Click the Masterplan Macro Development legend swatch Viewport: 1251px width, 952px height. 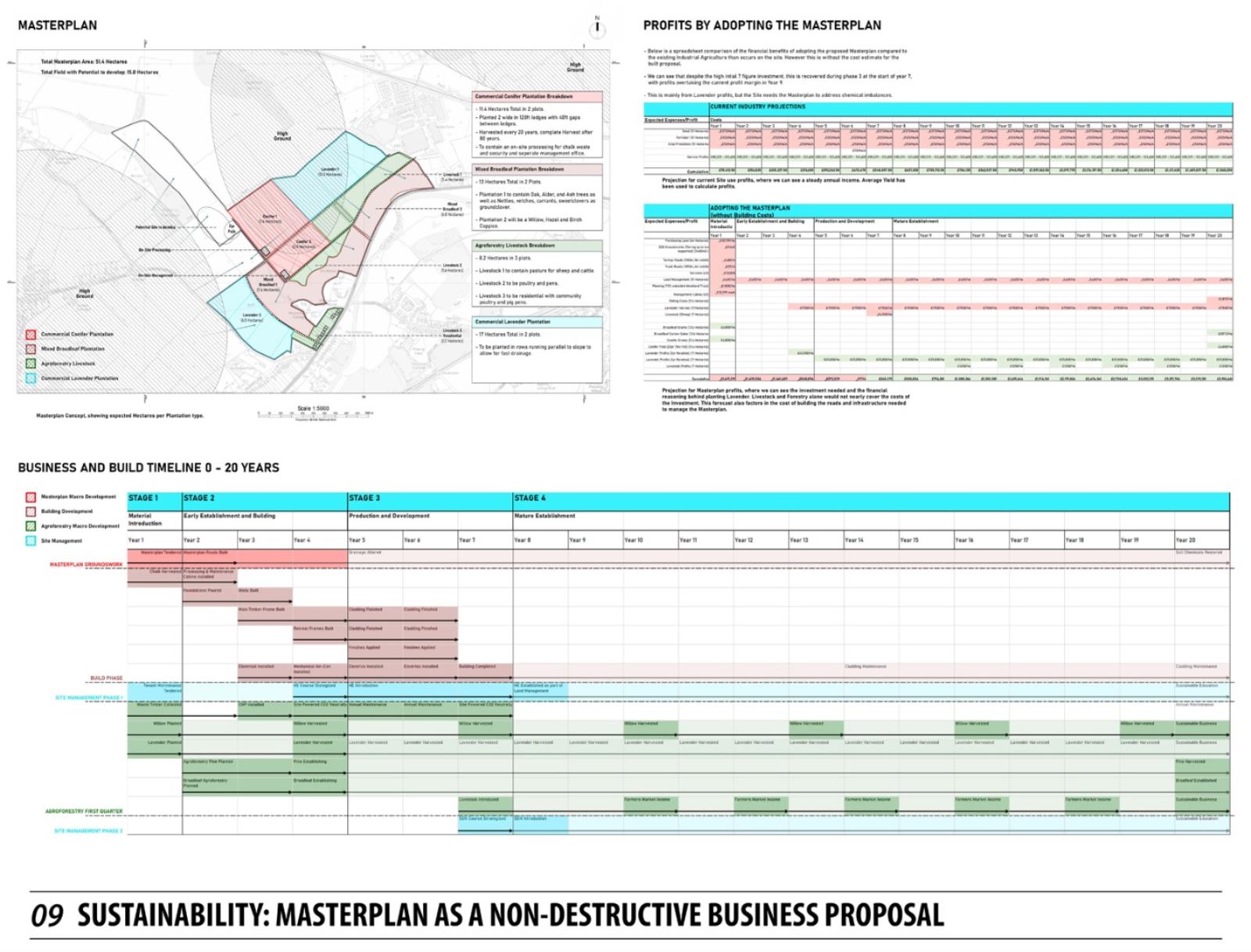pos(30,497)
